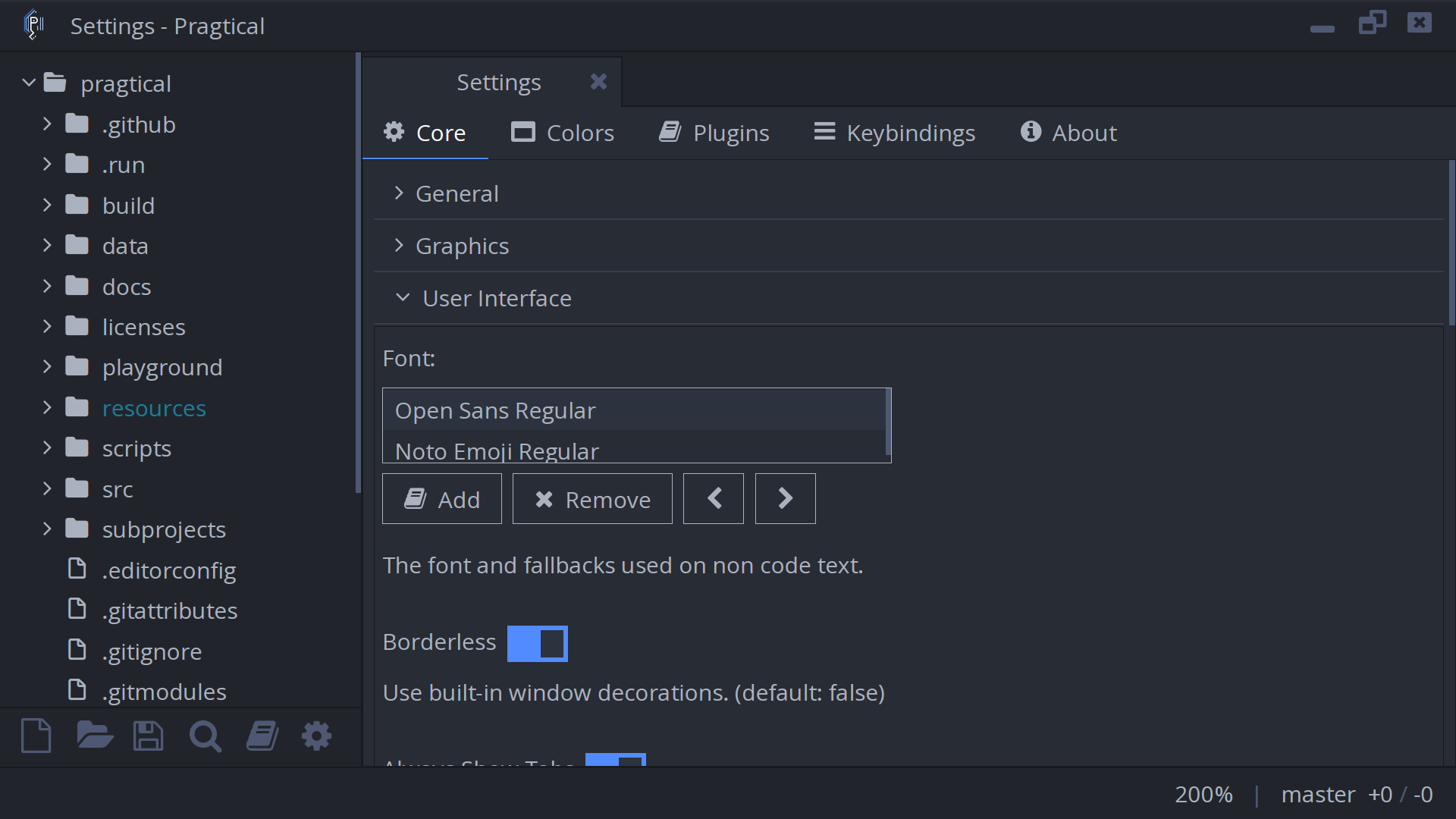Click the .gitignore file icon
This screenshot has height=819, width=1456.
(x=77, y=650)
